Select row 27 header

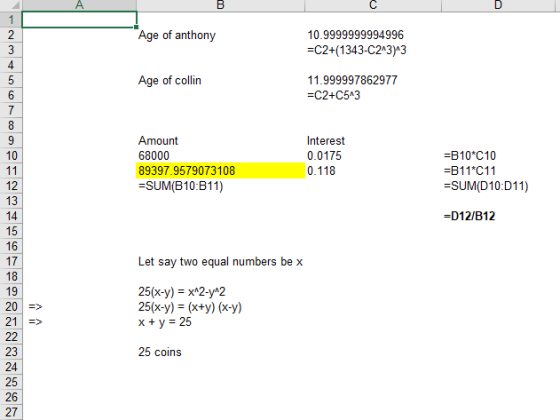[x=11, y=412]
